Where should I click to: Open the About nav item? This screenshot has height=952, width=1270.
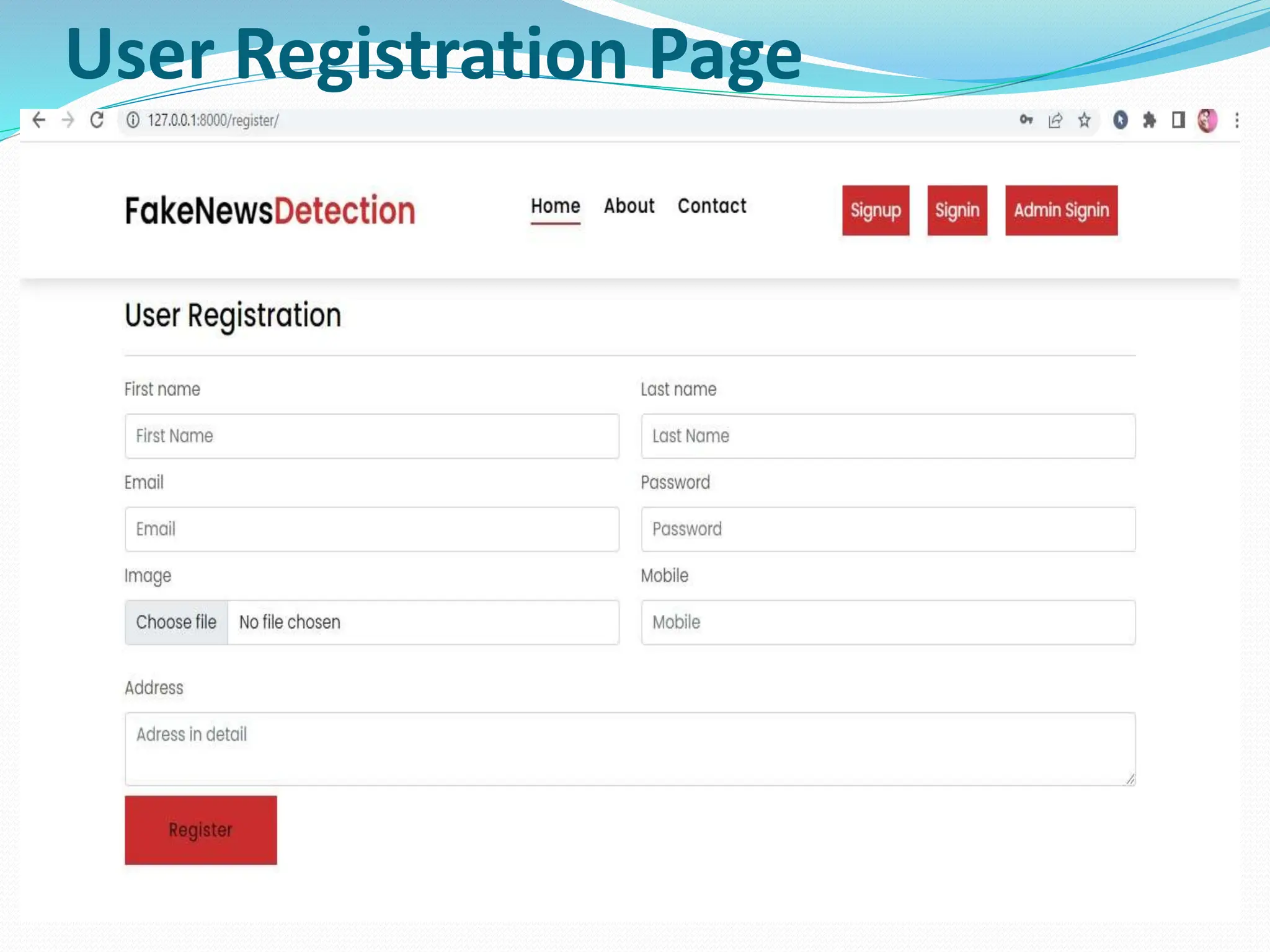click(x=629, y=206)
